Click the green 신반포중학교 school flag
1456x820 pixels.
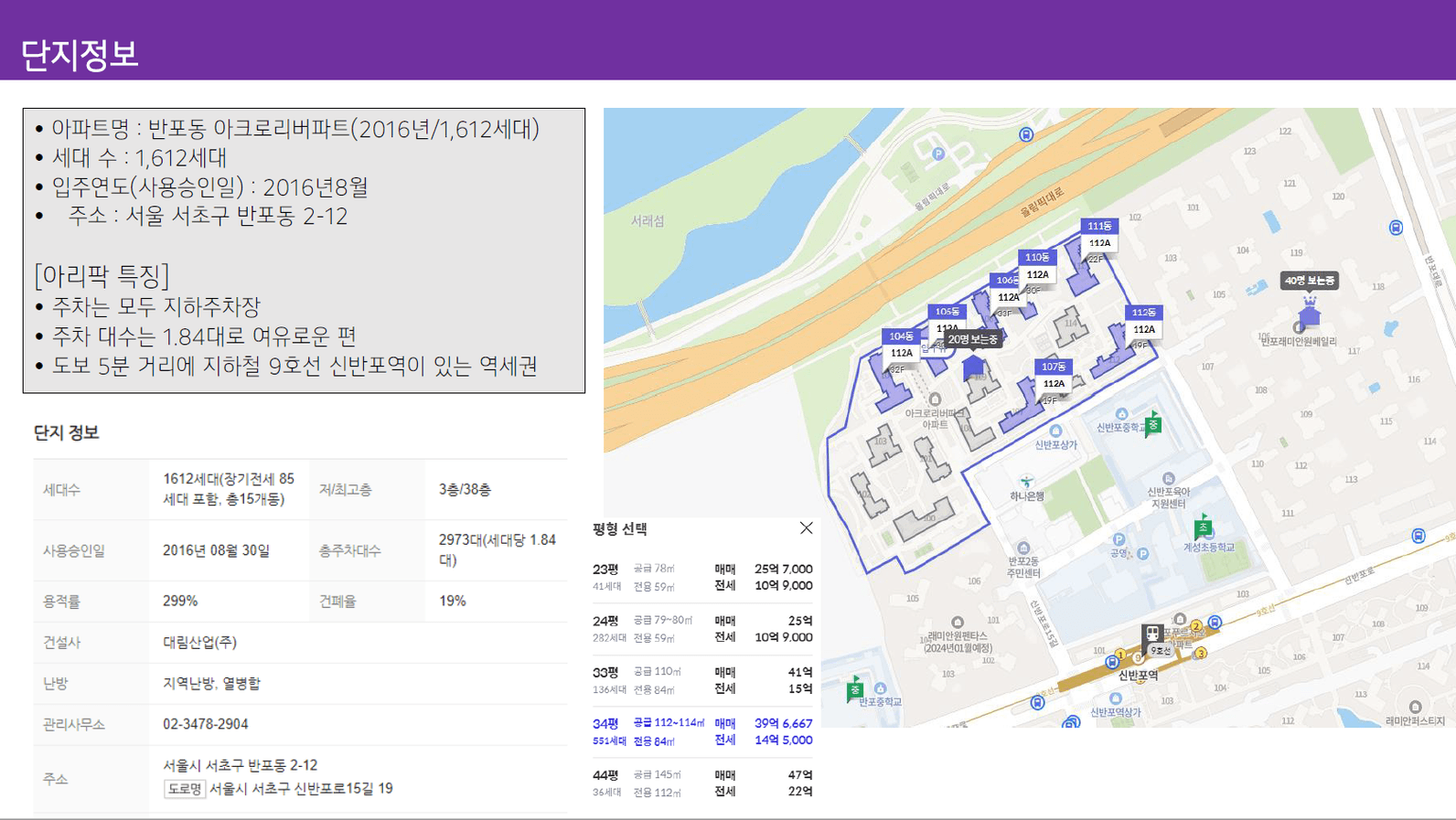[1153, 423]
